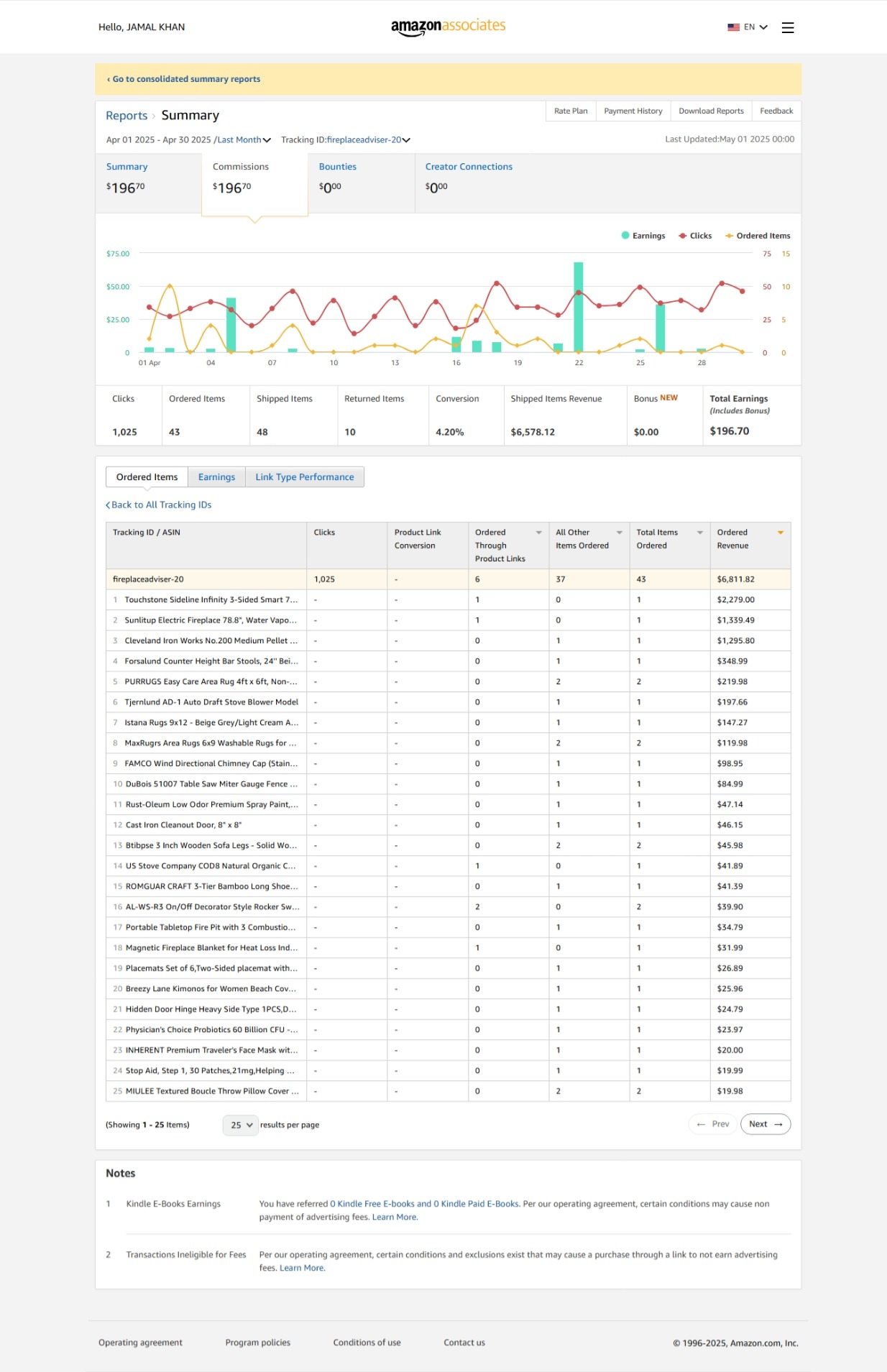Go to consolidated summary reports
Image resolution: width=887 pixels, height=1372 pixels.
pyautogui.click(x=183, y=79)
